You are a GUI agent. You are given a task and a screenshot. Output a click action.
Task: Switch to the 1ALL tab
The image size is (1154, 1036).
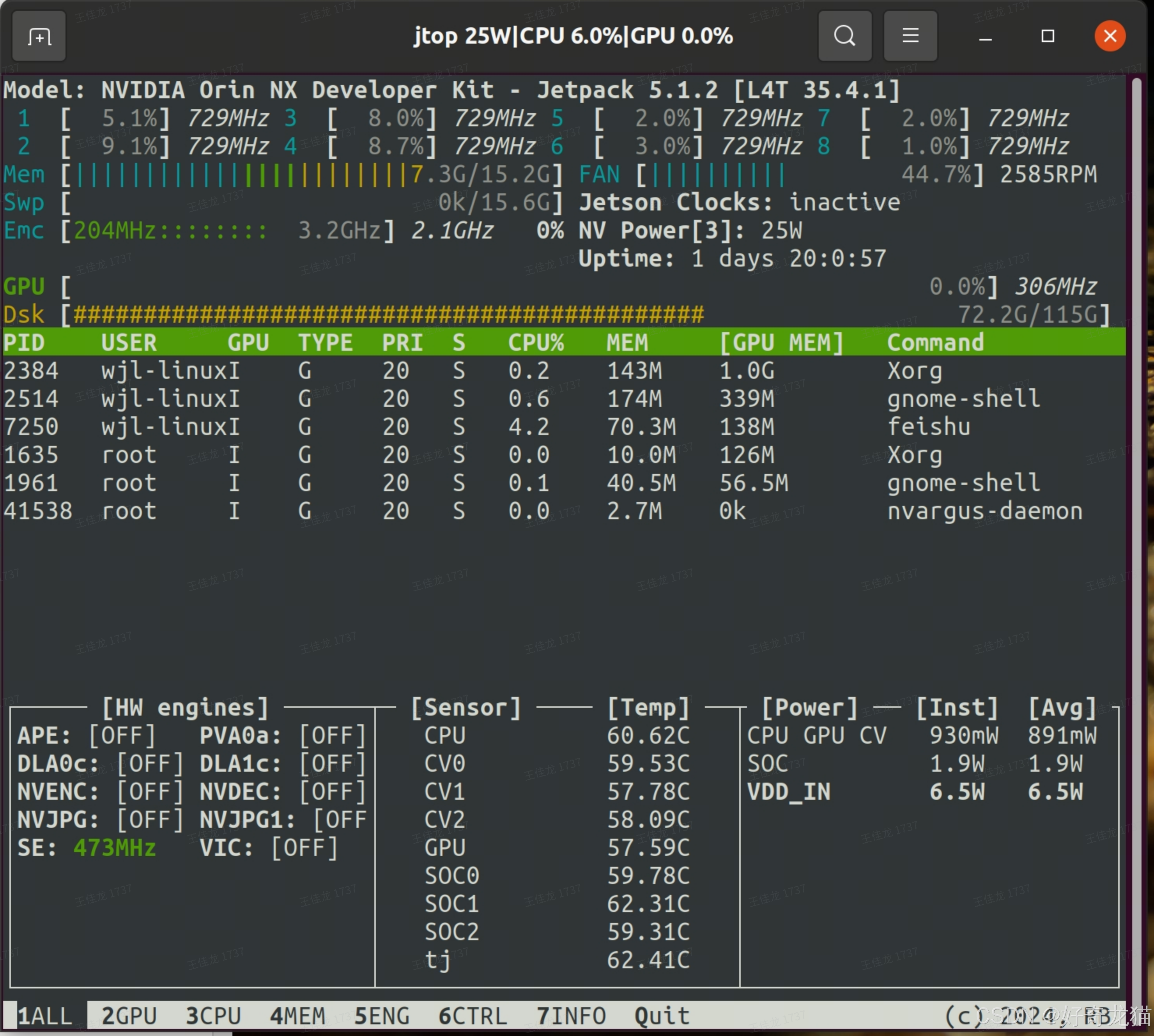[x=45, y=1015]
